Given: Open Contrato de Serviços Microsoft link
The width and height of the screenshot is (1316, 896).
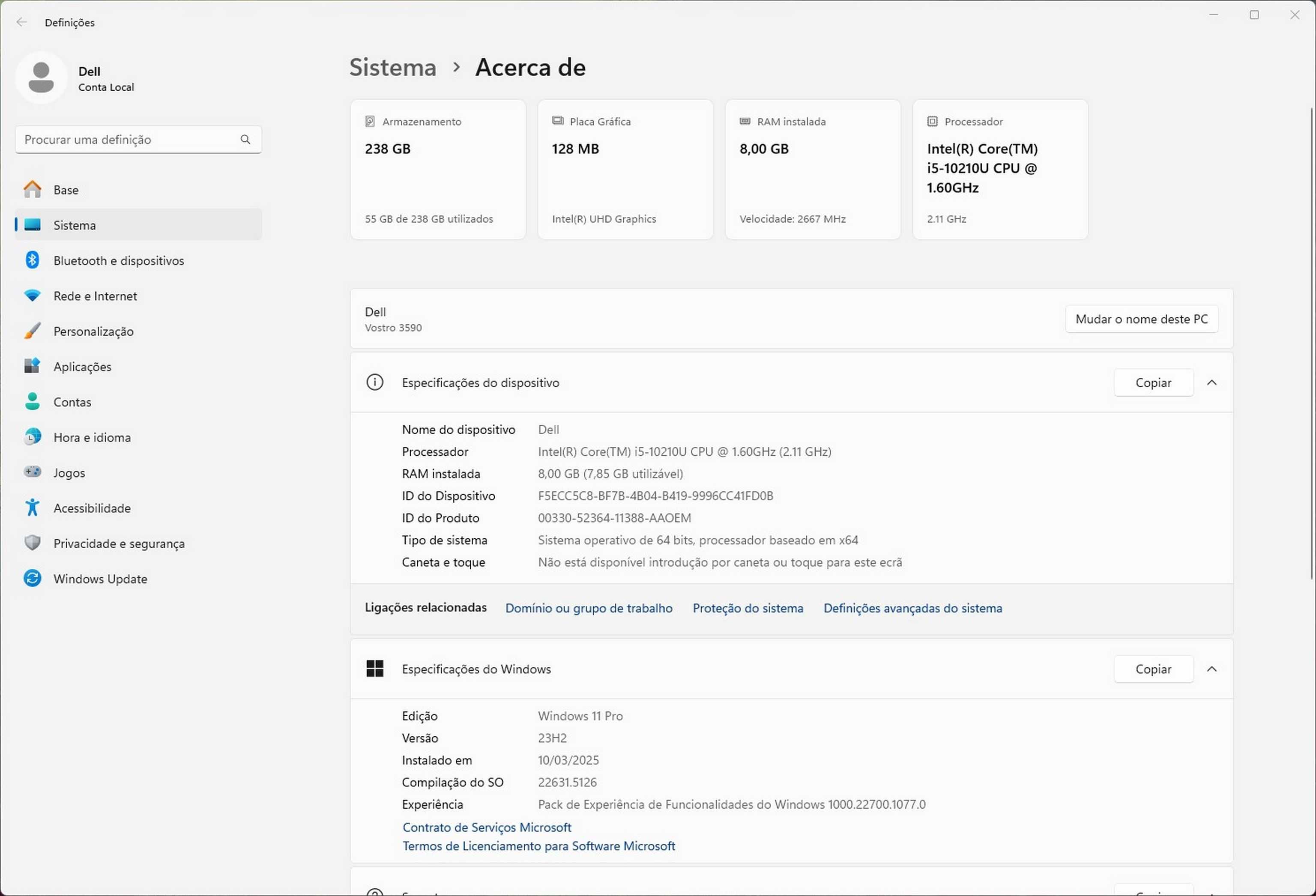Looking at the screenshot, I should pos(486,827).
